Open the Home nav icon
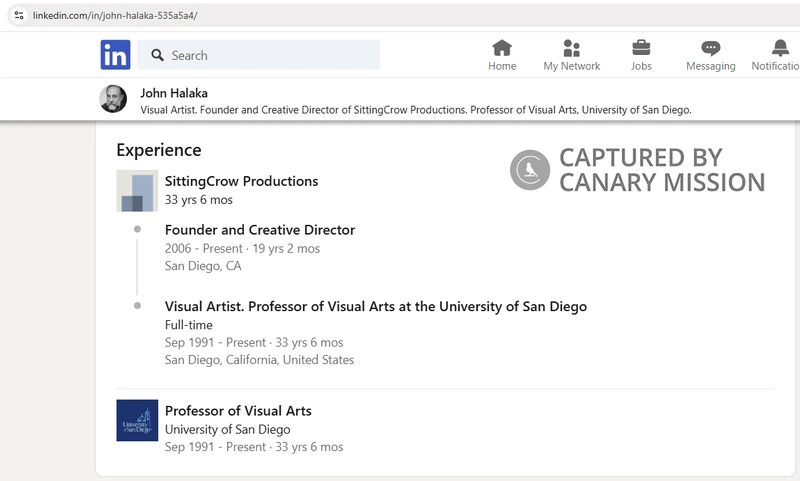The height and width of the screenshot is (481, 800). point(502,48)
